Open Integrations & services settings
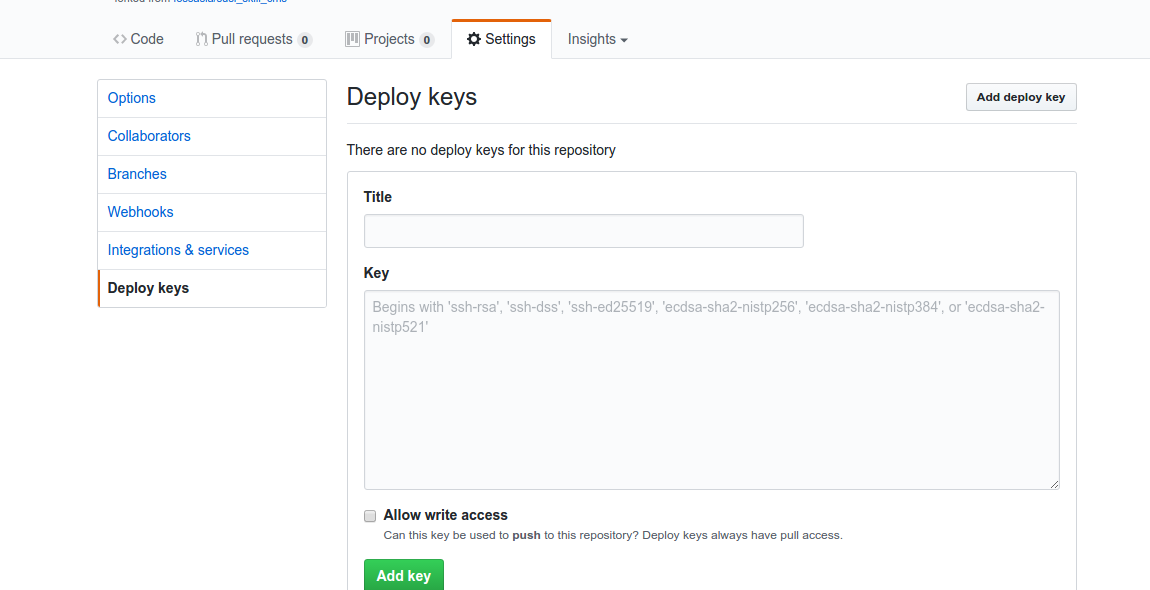The width and height of the screenshot is (1150, 590). pos(212,250)
